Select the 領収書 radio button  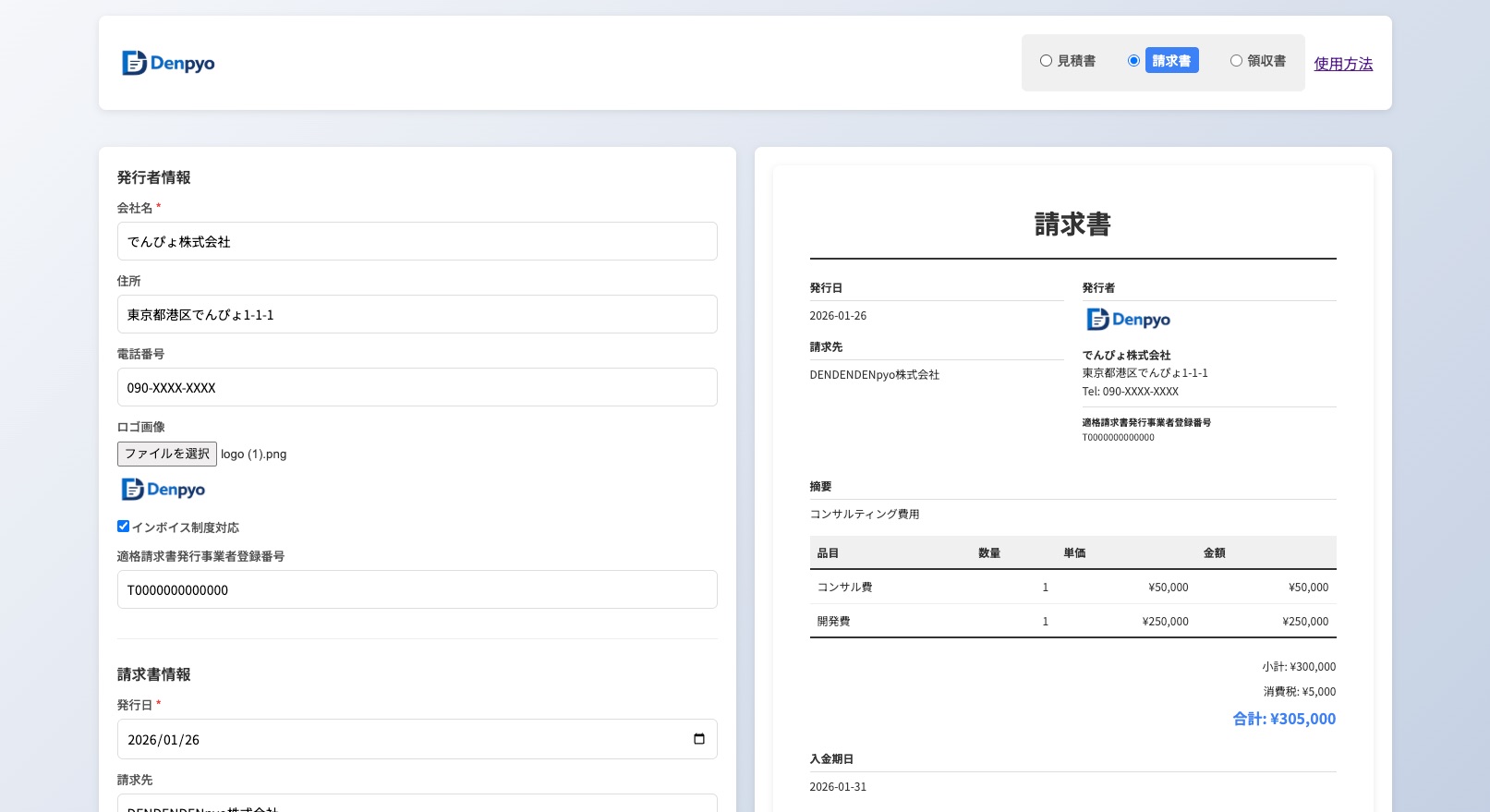pyautogui.click(x=1236, y=61)
